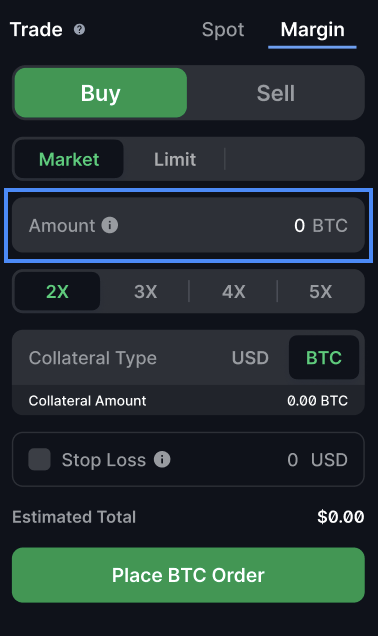Open the Amount info tooltip icon
Viewport: 378px width, 636px height.
(x=110, y=225)
